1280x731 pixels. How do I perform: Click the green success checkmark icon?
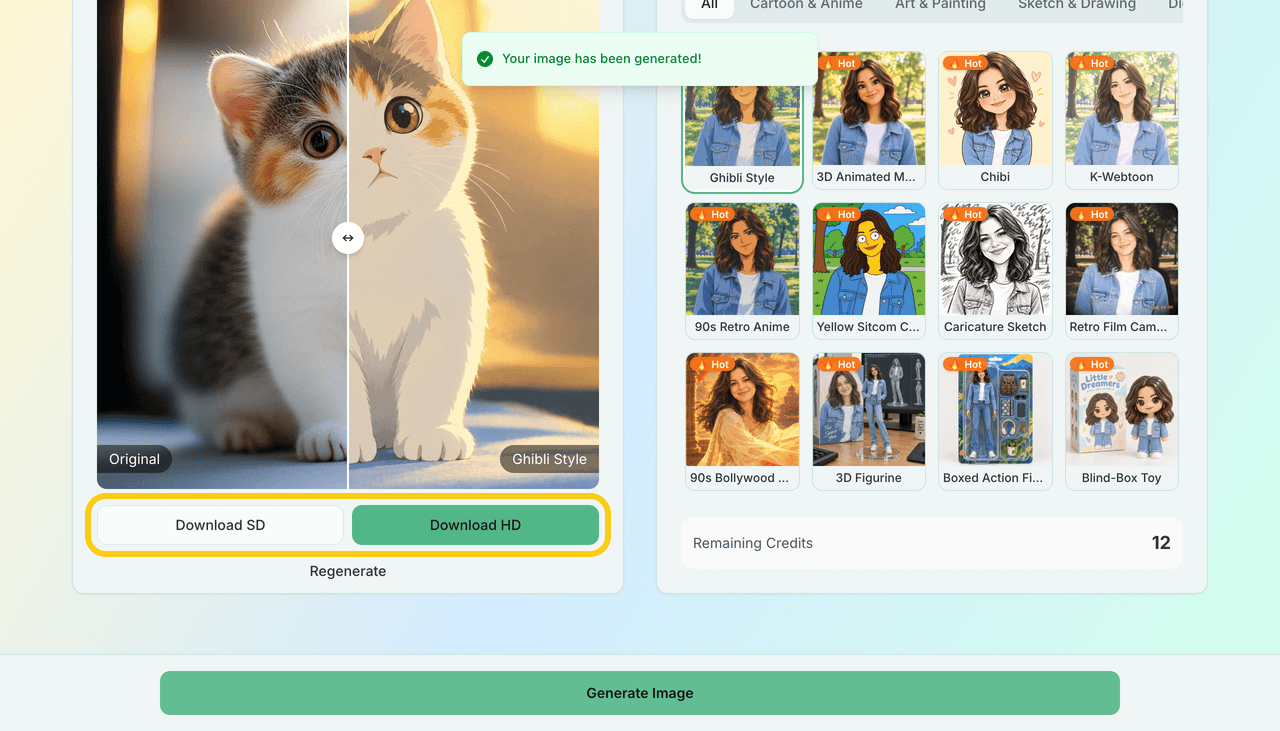click(x=485, y=59)
